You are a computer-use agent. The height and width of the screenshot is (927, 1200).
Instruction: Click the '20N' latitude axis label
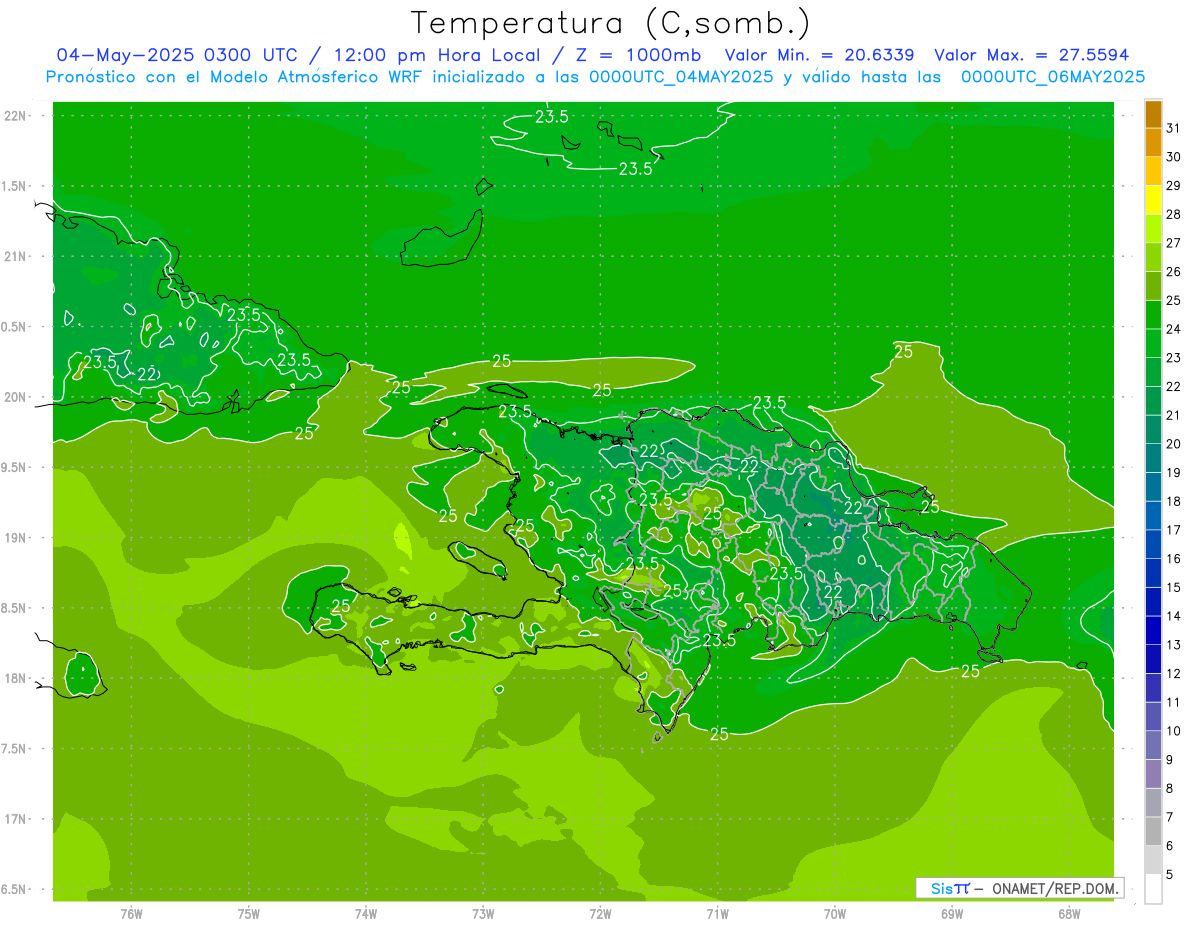coord(15,397)
